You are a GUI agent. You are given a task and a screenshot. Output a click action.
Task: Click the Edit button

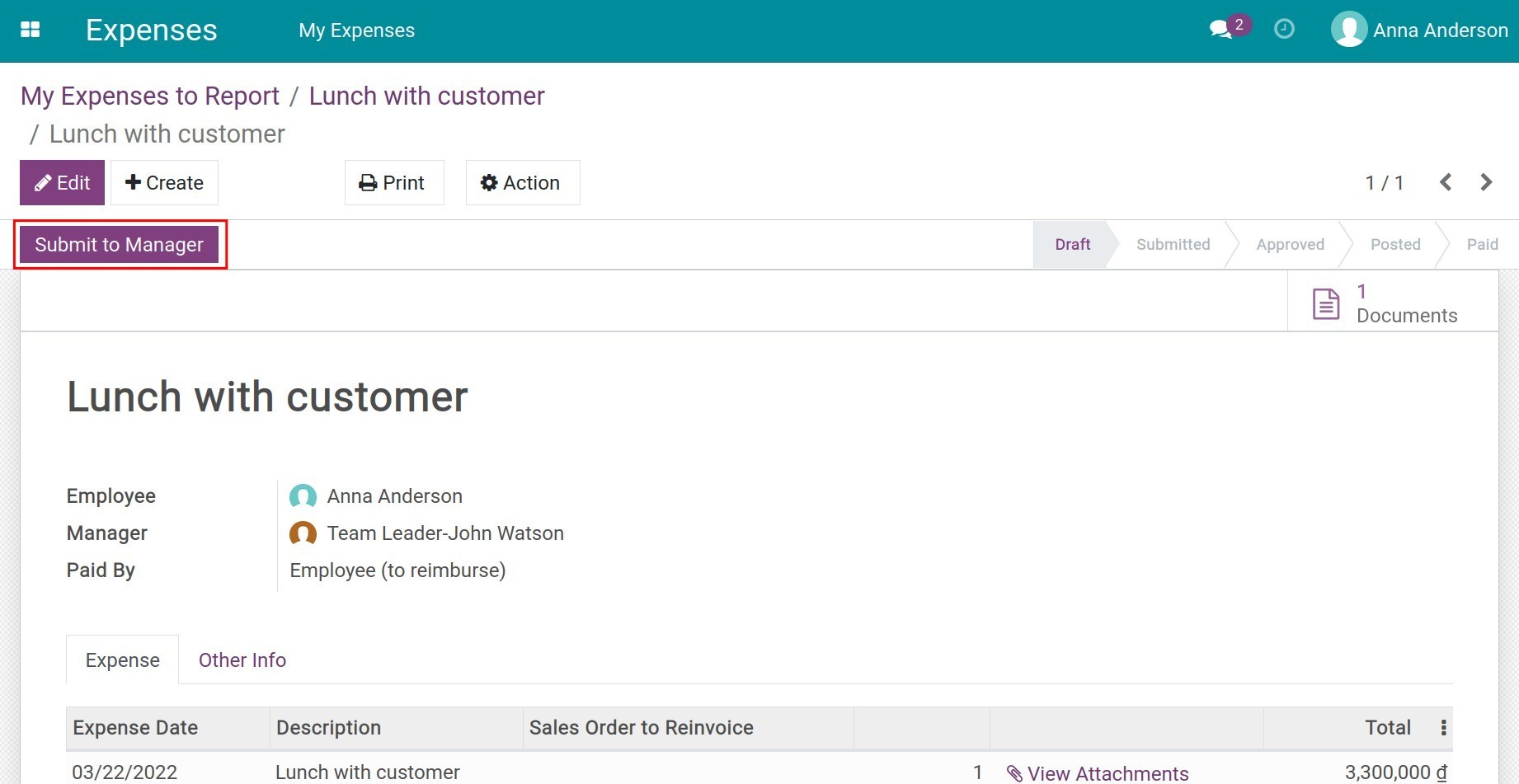pyautogui.click(x=62, y=182)
